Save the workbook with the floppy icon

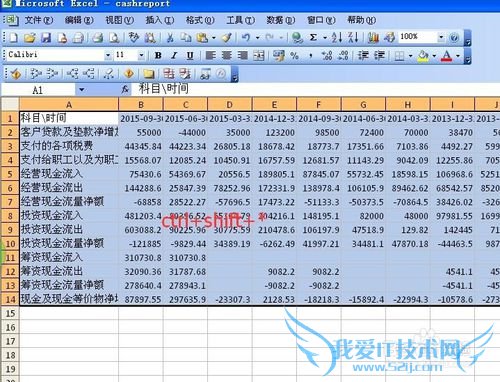[x=46, y=37]
